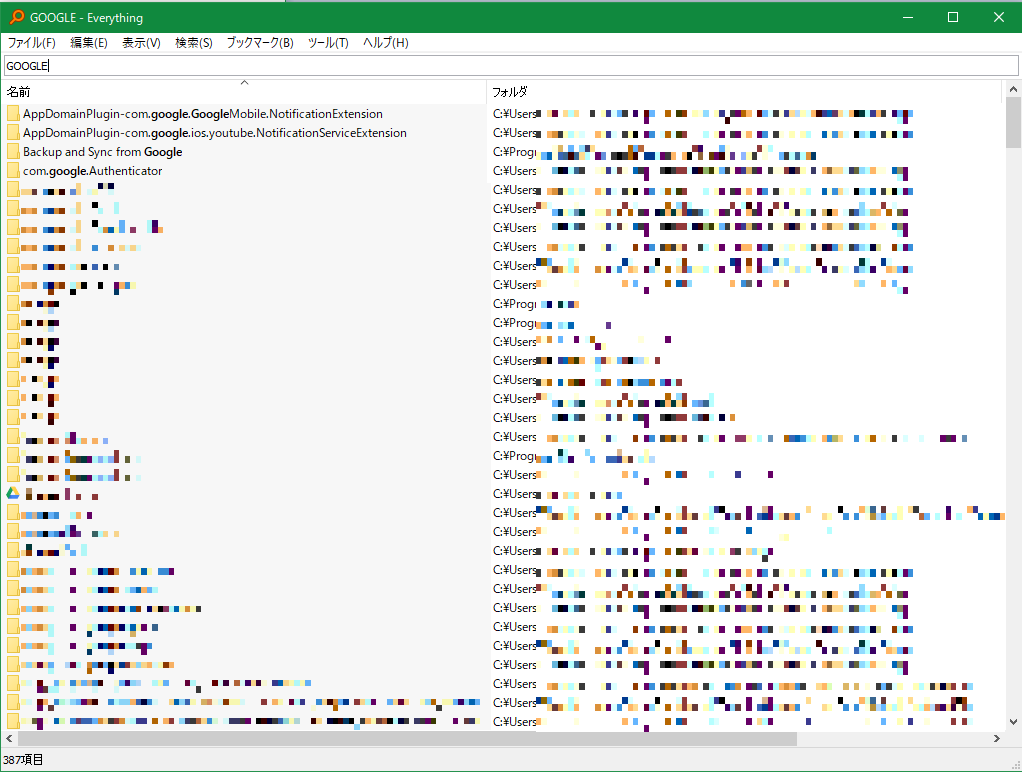Sort results by the 名前 column header
This screenshot has width=1022, height=772.
pyautogui.click(x=244, y=92)
